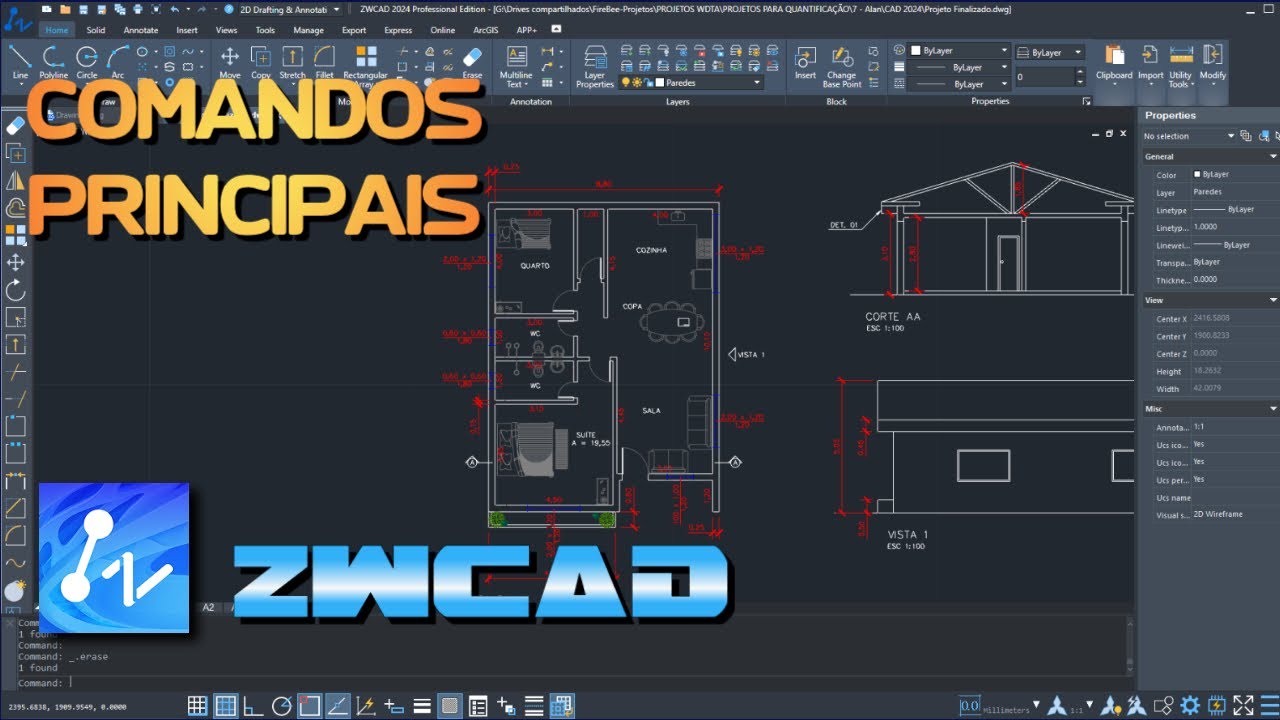Select the Erase tool
1280x720 pixels.
[x=472, y=61]
